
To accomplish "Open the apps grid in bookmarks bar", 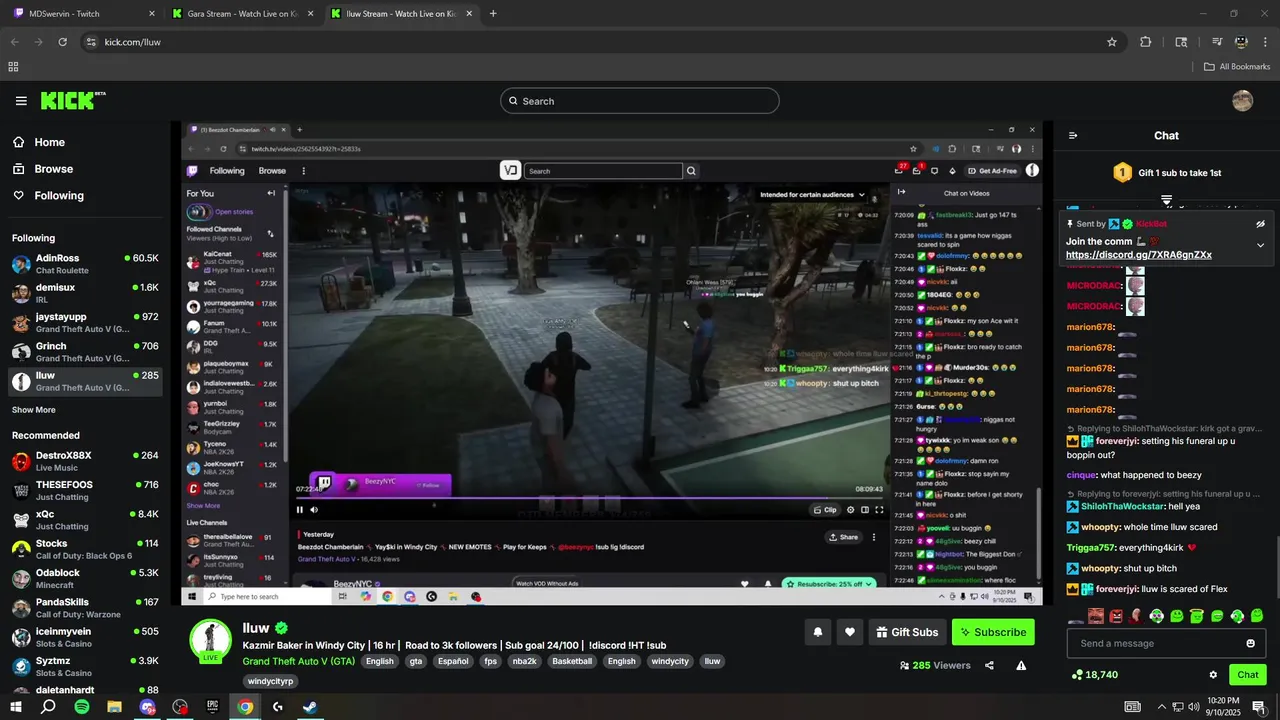I will (13, 67).
